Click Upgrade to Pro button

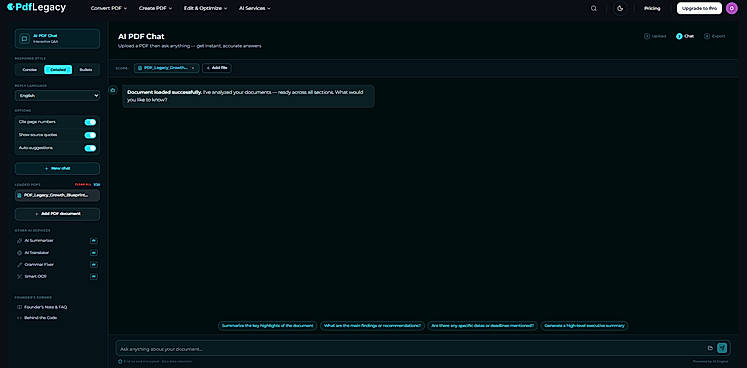(699, 8)
